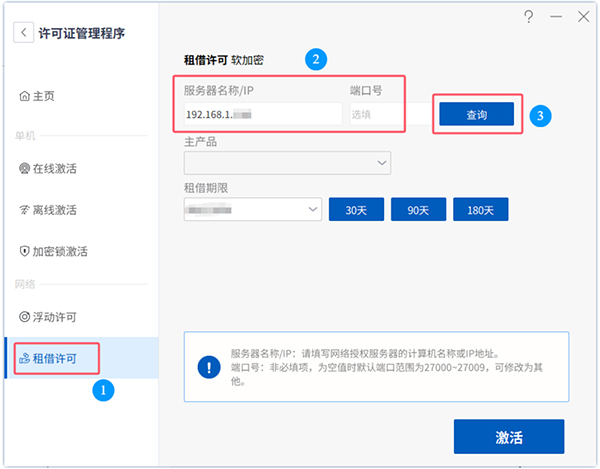Click the back arrow beside 许可证管理程序
600x469 pixels.
(x=24, y=33)
